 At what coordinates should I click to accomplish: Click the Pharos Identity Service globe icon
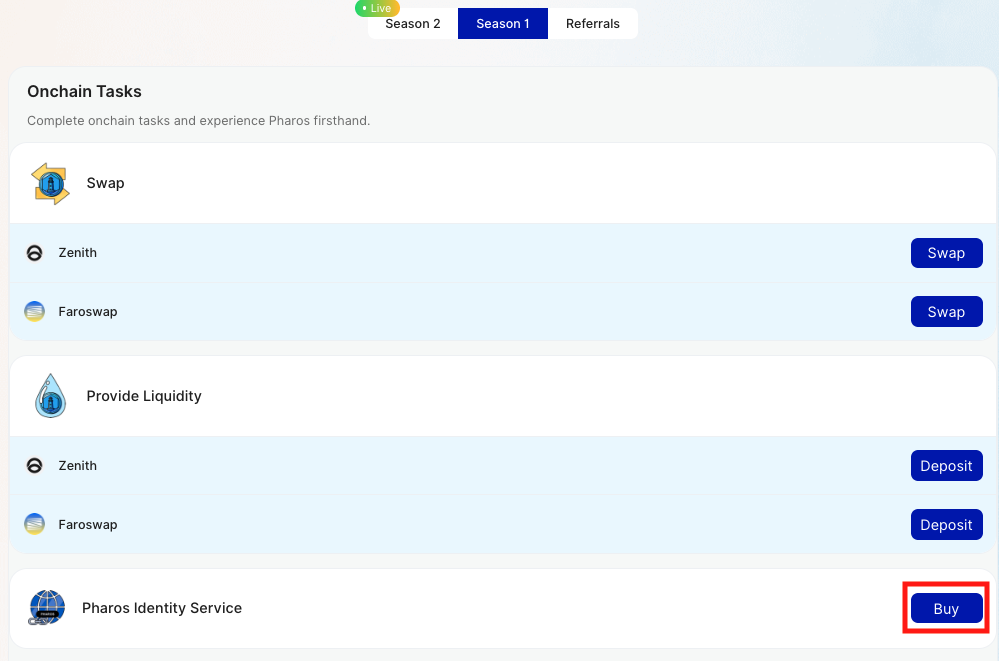(47, 608)
